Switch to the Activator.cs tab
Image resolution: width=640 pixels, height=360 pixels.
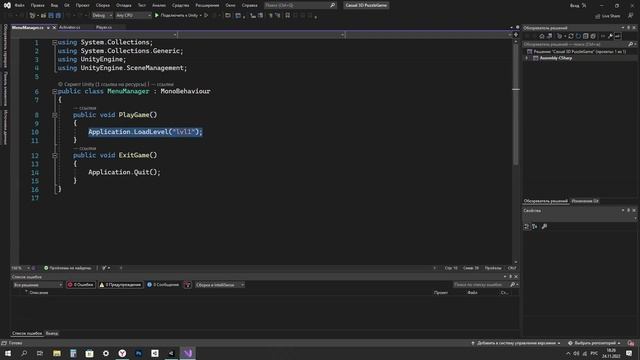pos(70,27)
